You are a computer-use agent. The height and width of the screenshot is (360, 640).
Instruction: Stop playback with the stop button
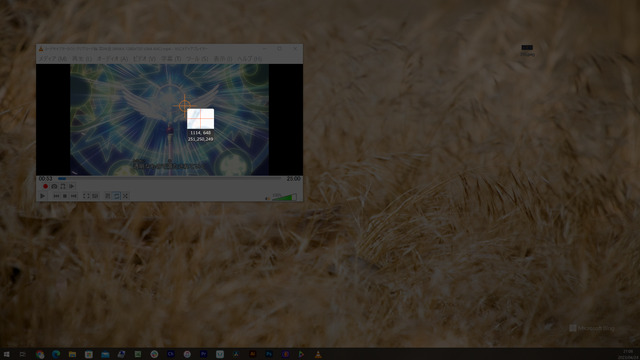click(x=65, y=196)
